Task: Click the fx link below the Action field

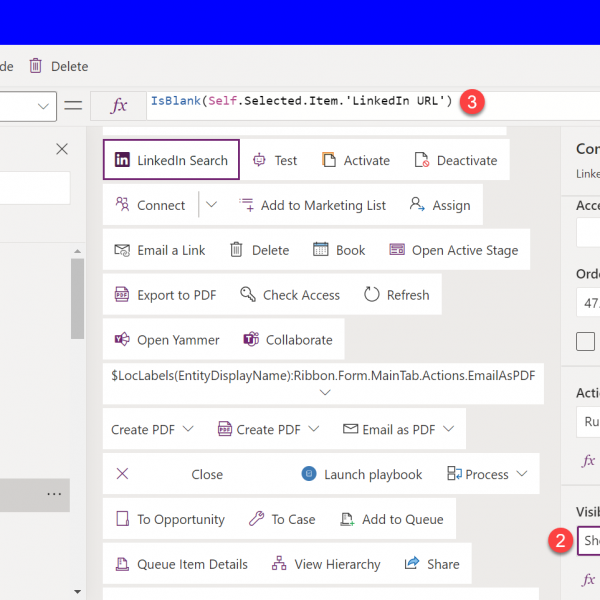Action: [589, 460]
